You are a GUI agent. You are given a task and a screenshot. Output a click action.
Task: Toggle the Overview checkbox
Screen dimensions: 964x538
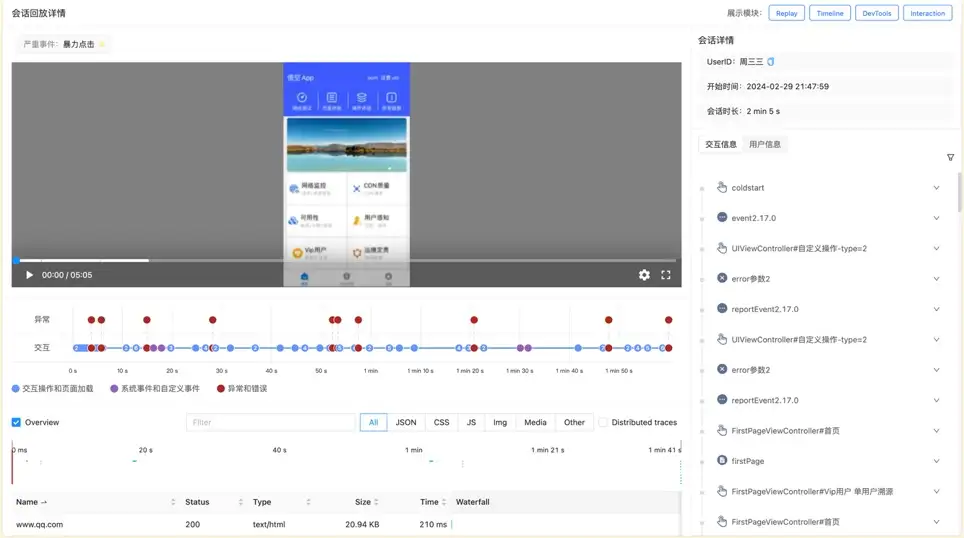16,422
